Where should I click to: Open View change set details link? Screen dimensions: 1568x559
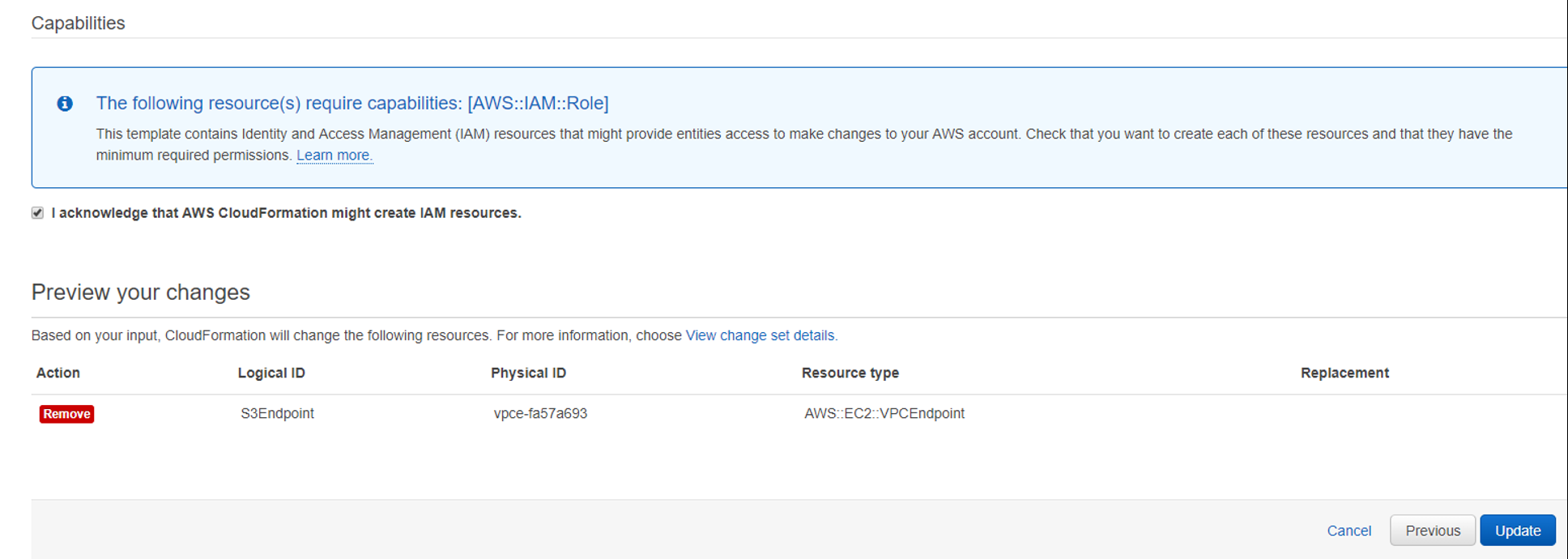click(x=761, y=335)
